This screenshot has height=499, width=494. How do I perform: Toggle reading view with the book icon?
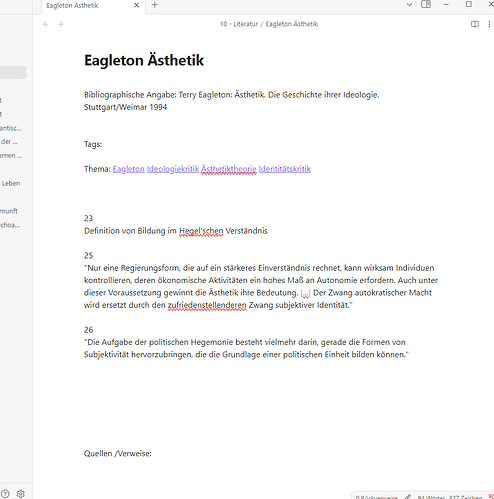coord(475,24)
